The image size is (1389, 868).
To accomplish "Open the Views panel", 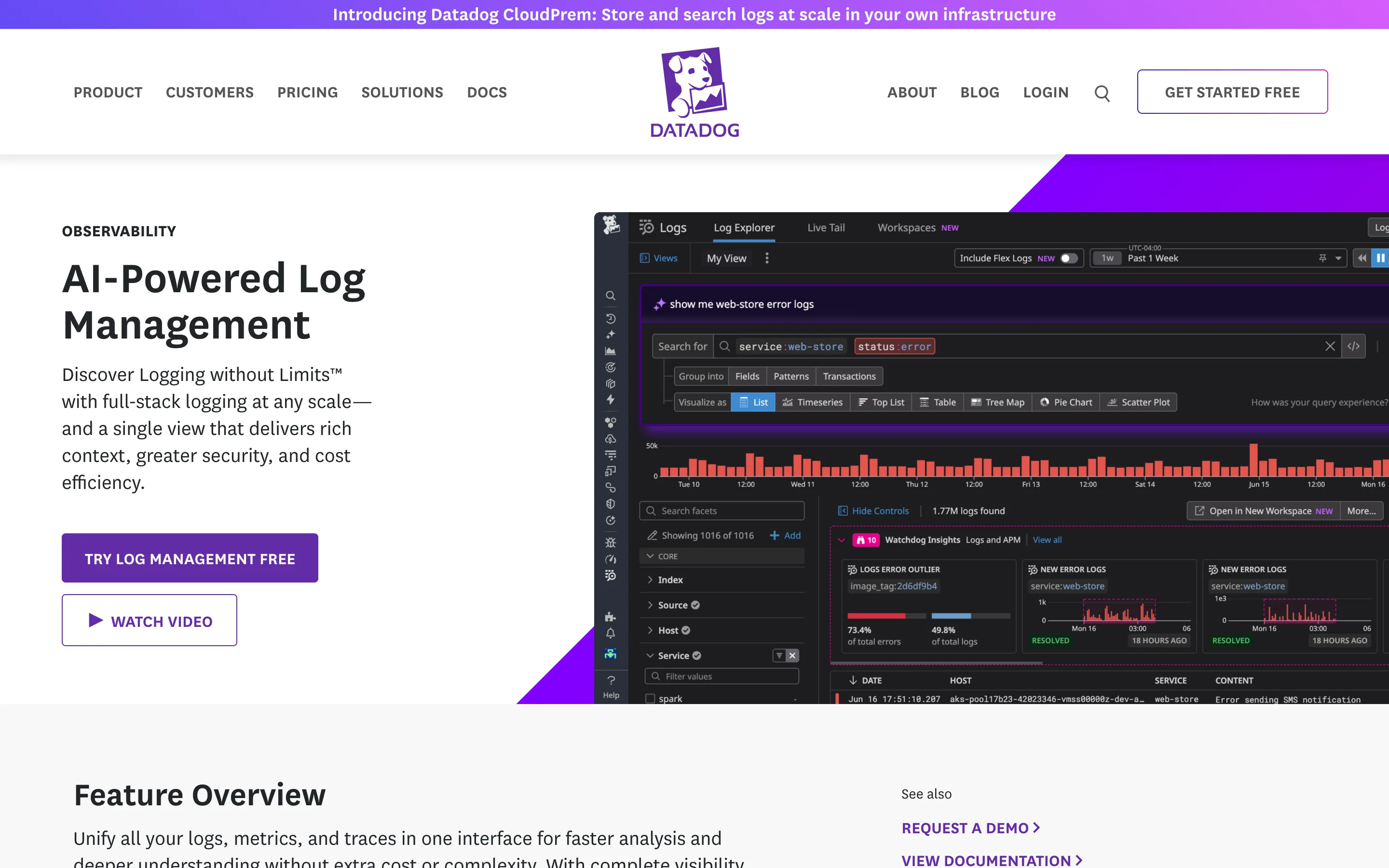I will [659, 258].
